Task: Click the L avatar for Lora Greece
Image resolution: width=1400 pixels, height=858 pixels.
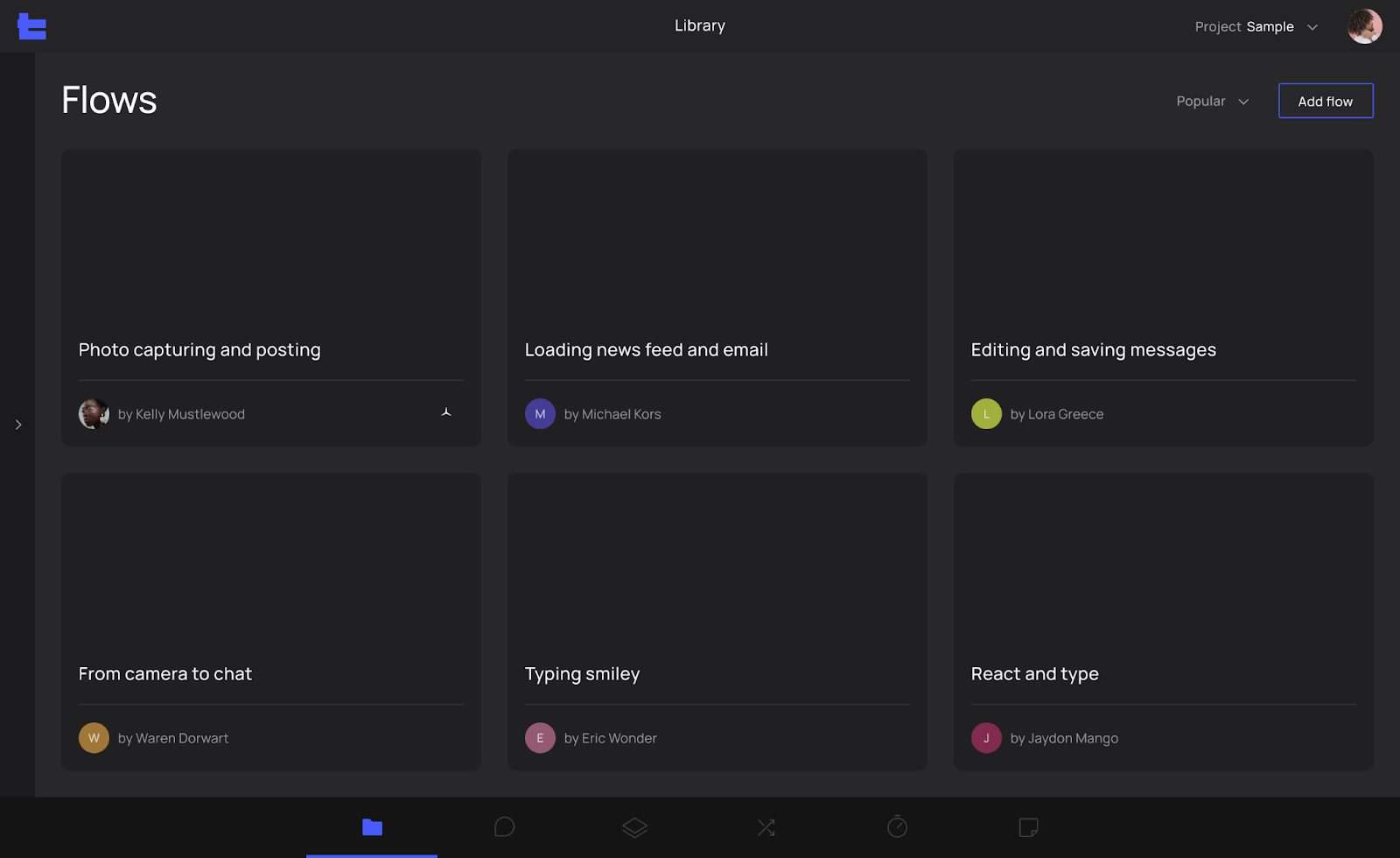Action: click(x=986, y=414)
